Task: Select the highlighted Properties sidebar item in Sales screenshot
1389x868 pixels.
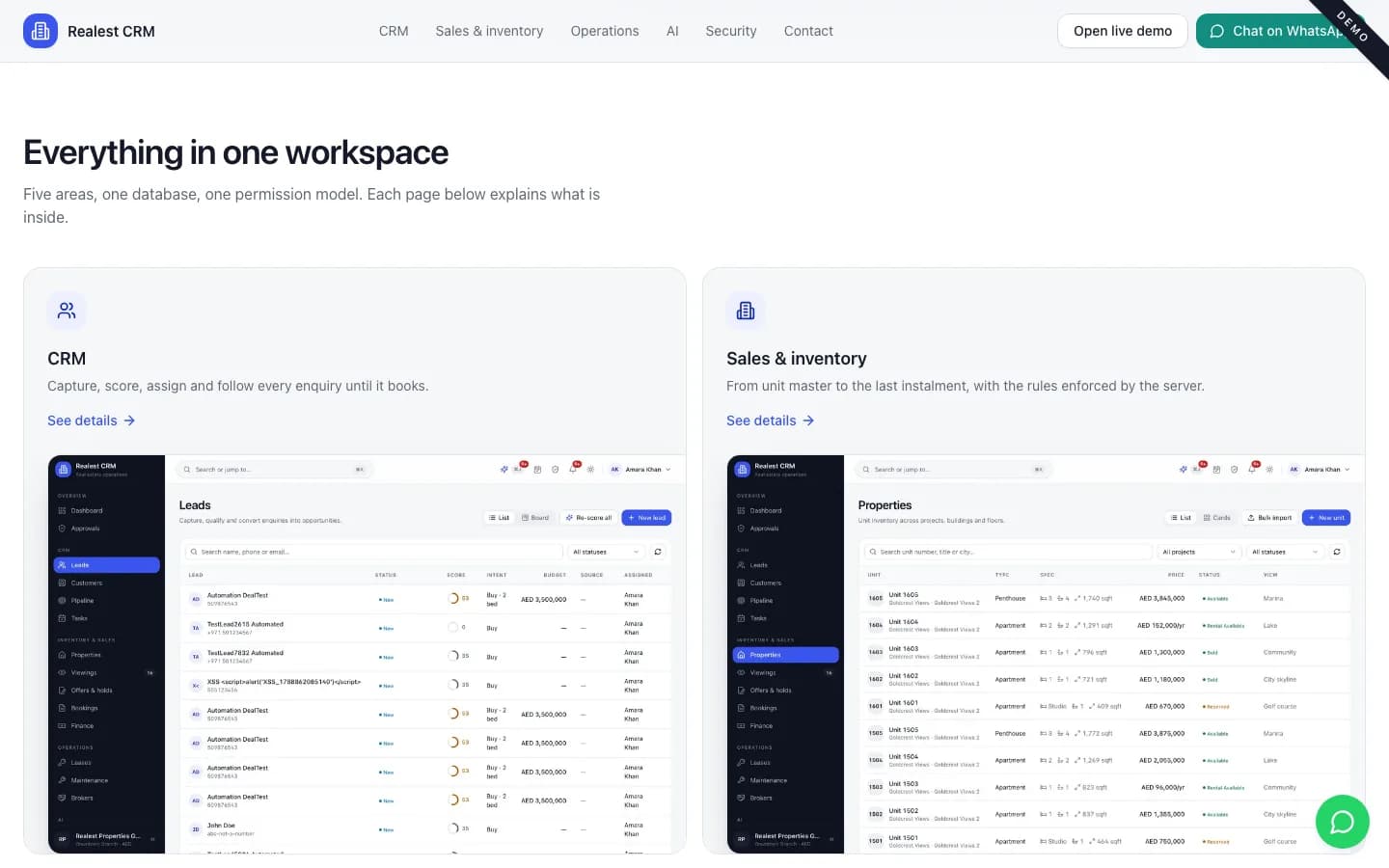Action: point(785,655)
